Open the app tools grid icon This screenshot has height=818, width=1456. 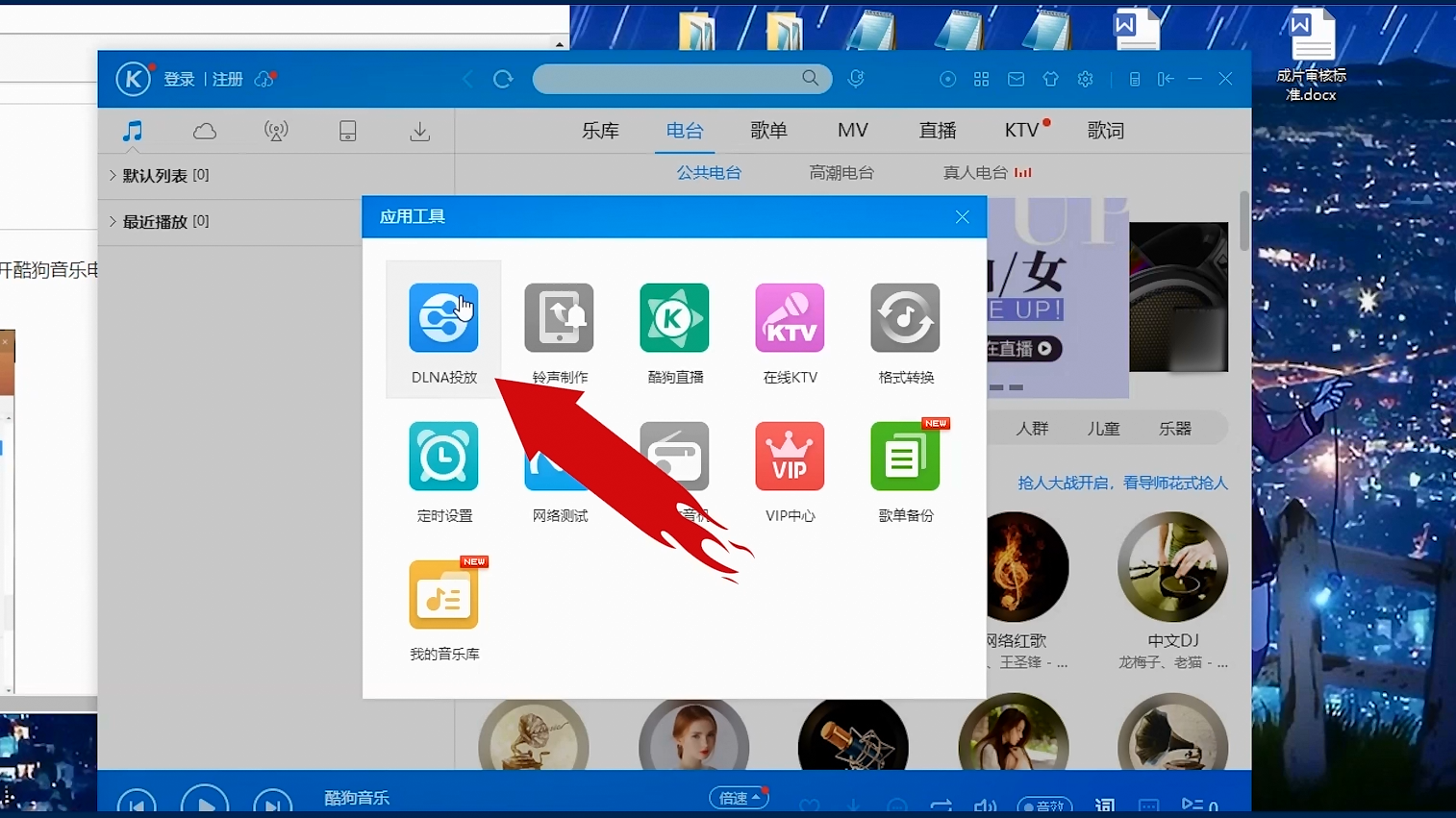(x=981, y=79)
